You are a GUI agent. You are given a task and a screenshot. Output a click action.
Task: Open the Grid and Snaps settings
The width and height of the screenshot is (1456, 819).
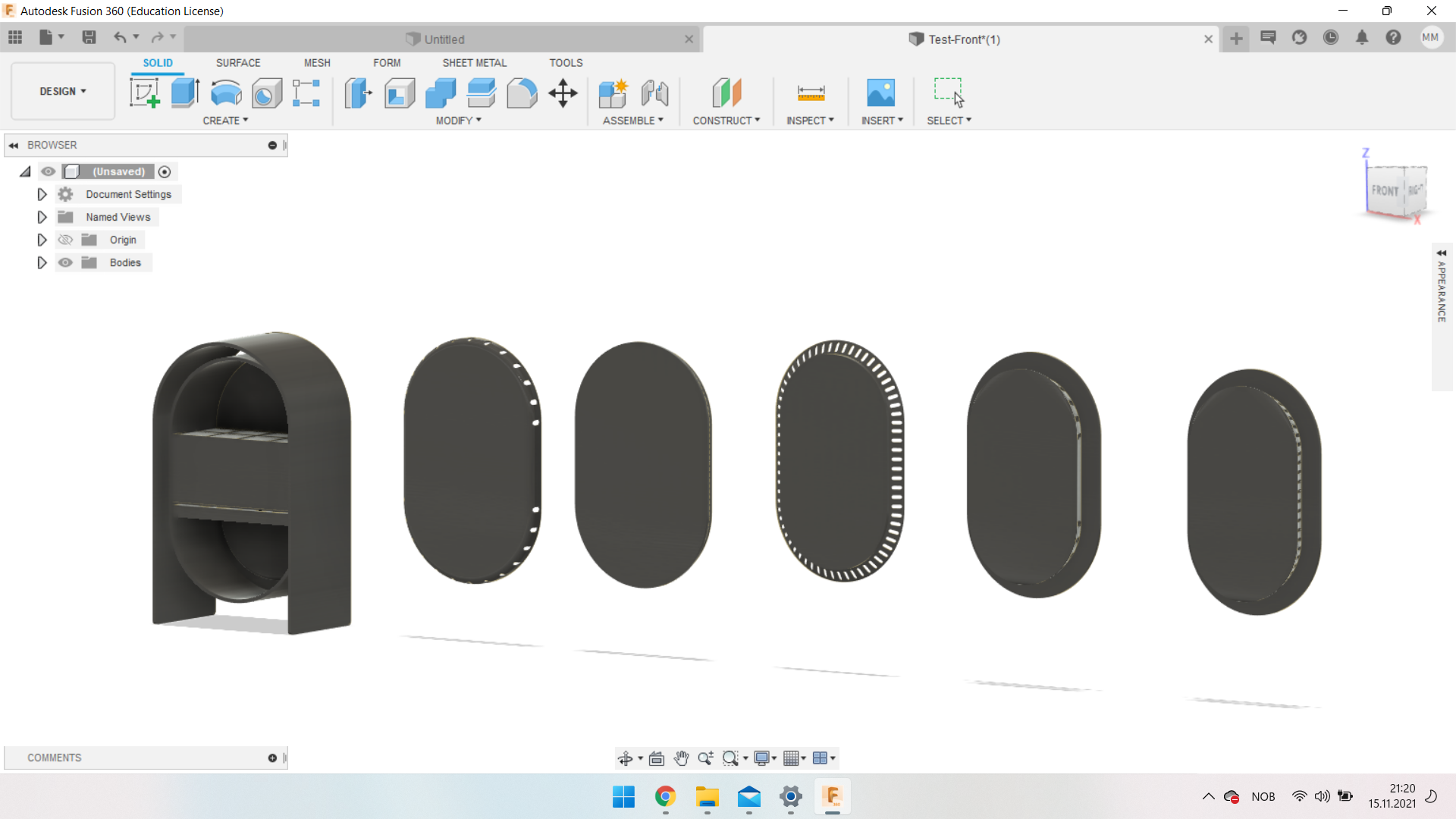(794, 758)
